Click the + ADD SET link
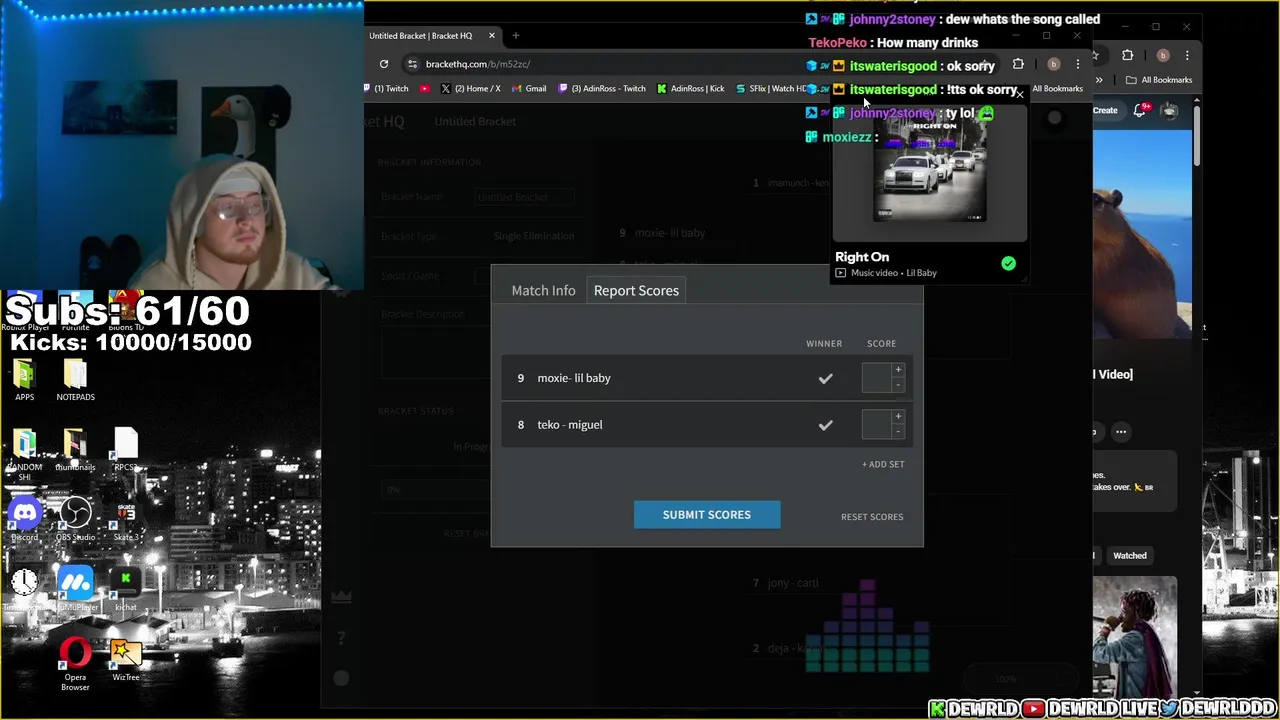This screenshot has height=720, width=1280. pyautogui.click(x=883, y=464)
